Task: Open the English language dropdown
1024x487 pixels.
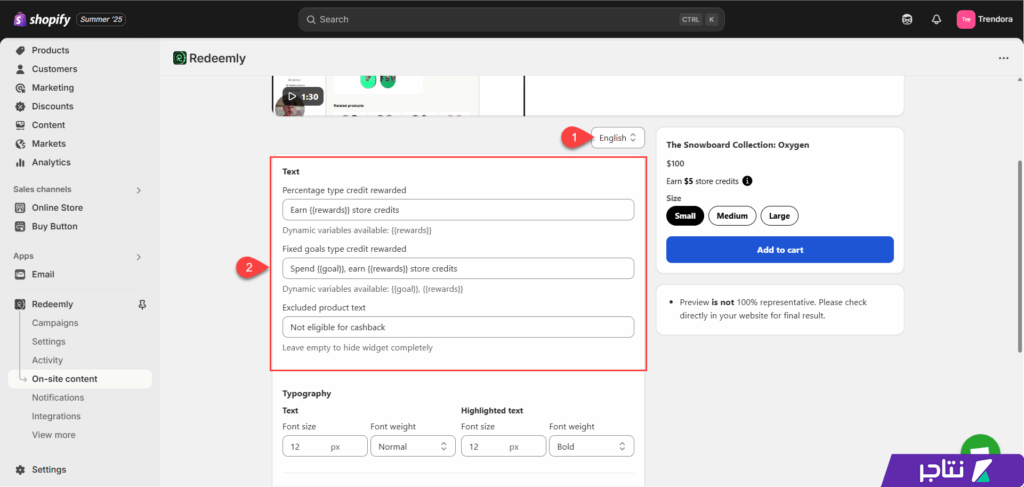Action: point(618,138)
